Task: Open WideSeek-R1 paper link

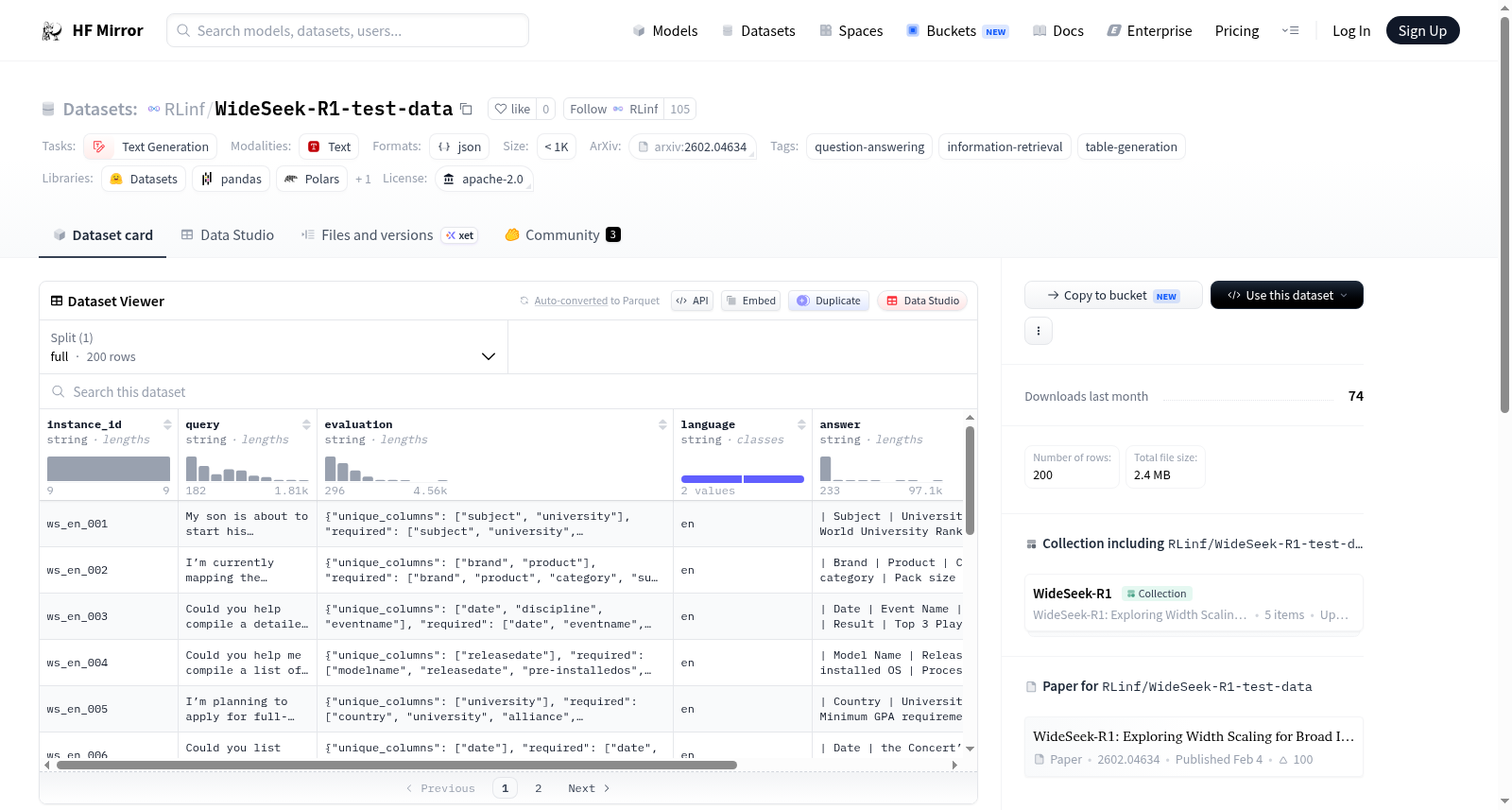Action: tap(1194, 747)
